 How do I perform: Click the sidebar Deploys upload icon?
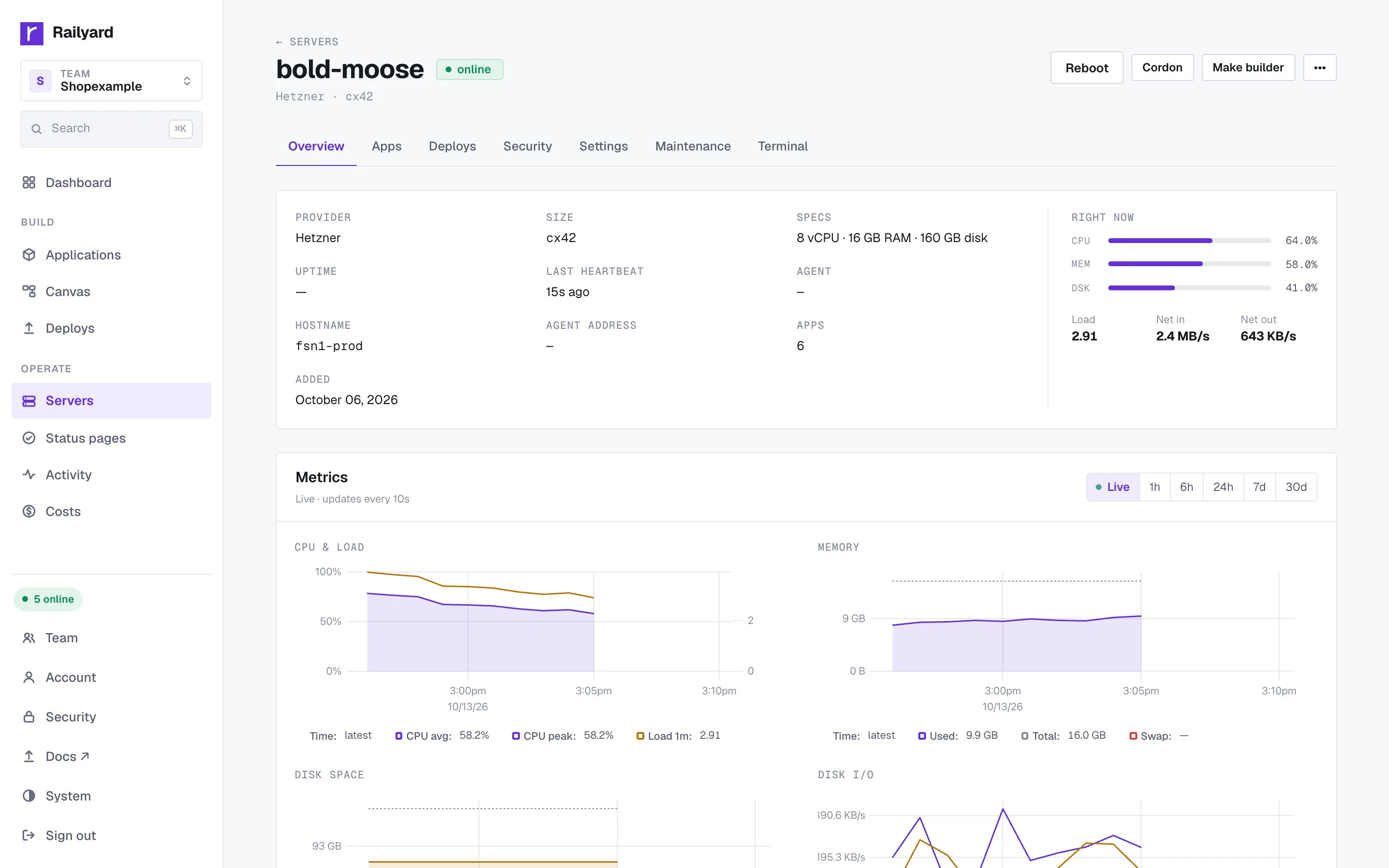29,328
